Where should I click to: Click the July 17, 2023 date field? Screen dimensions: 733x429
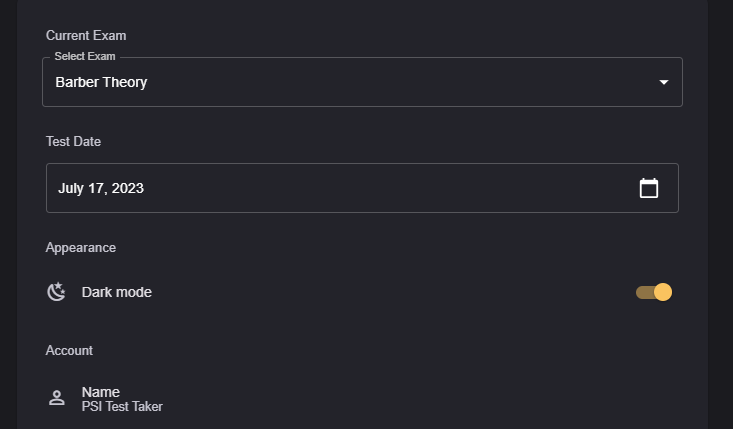tap(101, 188)
